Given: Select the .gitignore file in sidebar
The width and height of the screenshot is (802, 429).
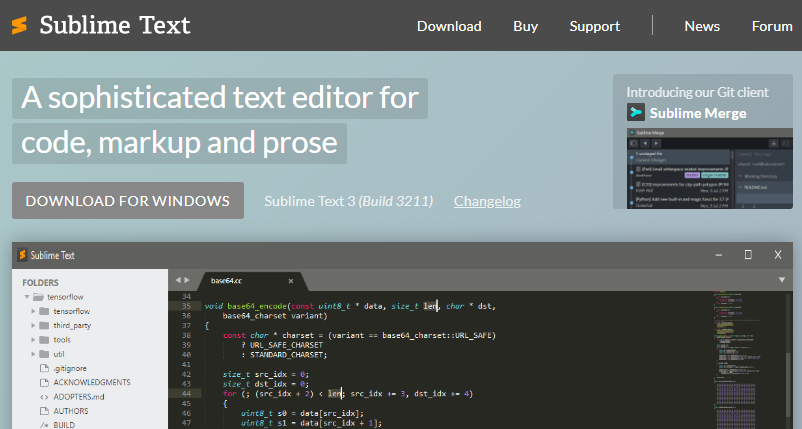Looking at the screenshot, I should pos(70,368).
